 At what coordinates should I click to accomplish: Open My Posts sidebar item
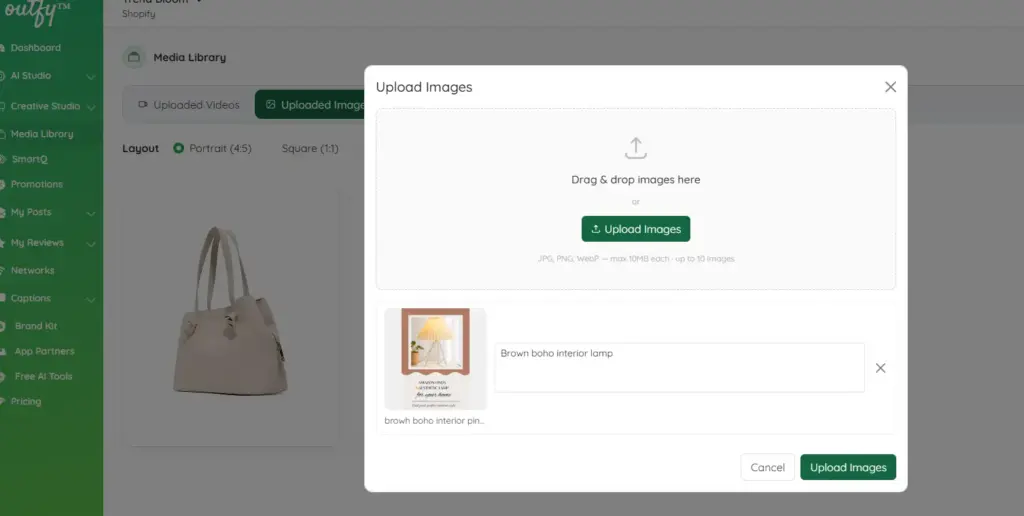31,212
